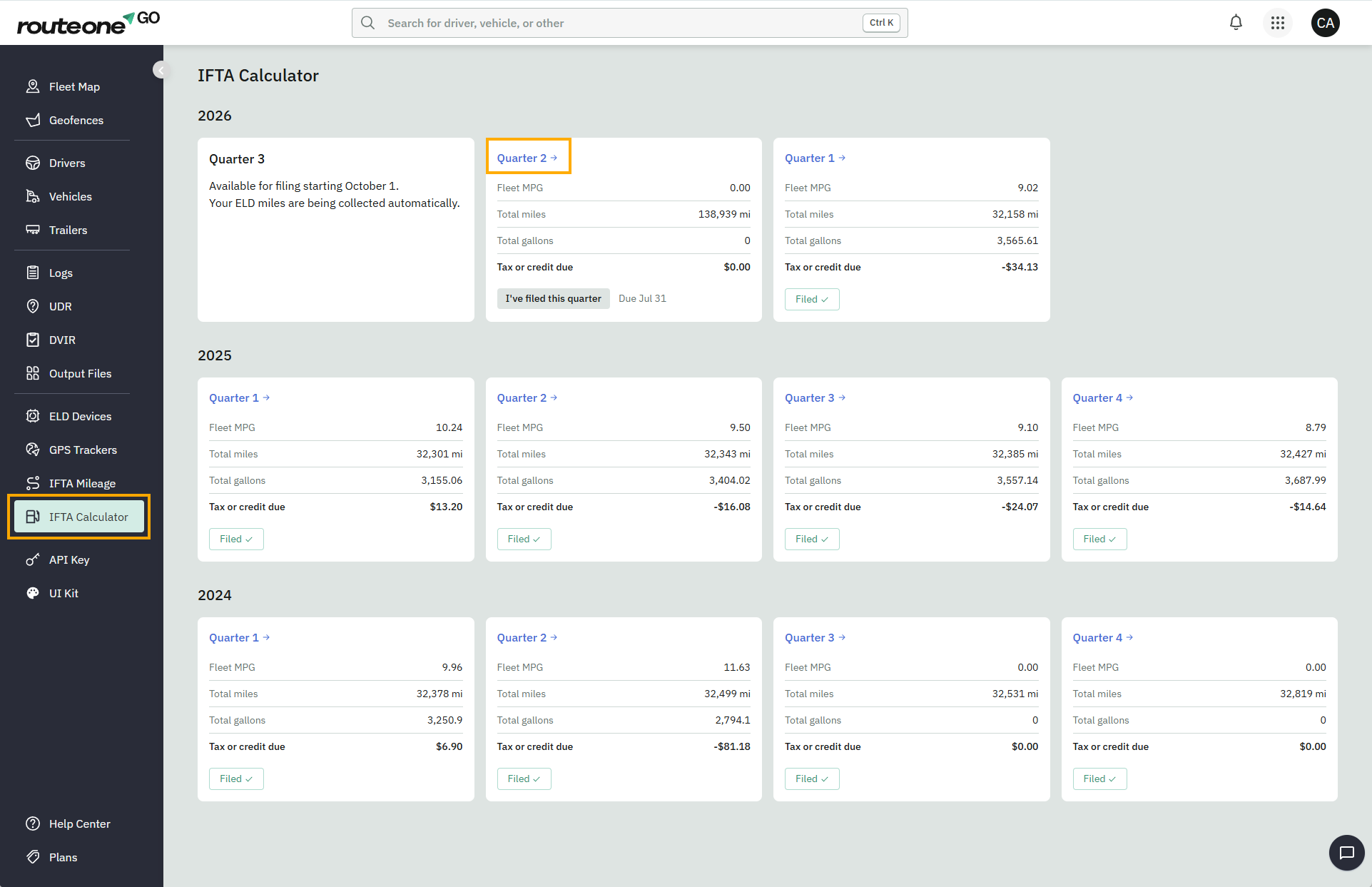The width and height of the screenshot is (1372, 887).
Task: Click the IFTA Mileage route icon
Action: (33, 483)
